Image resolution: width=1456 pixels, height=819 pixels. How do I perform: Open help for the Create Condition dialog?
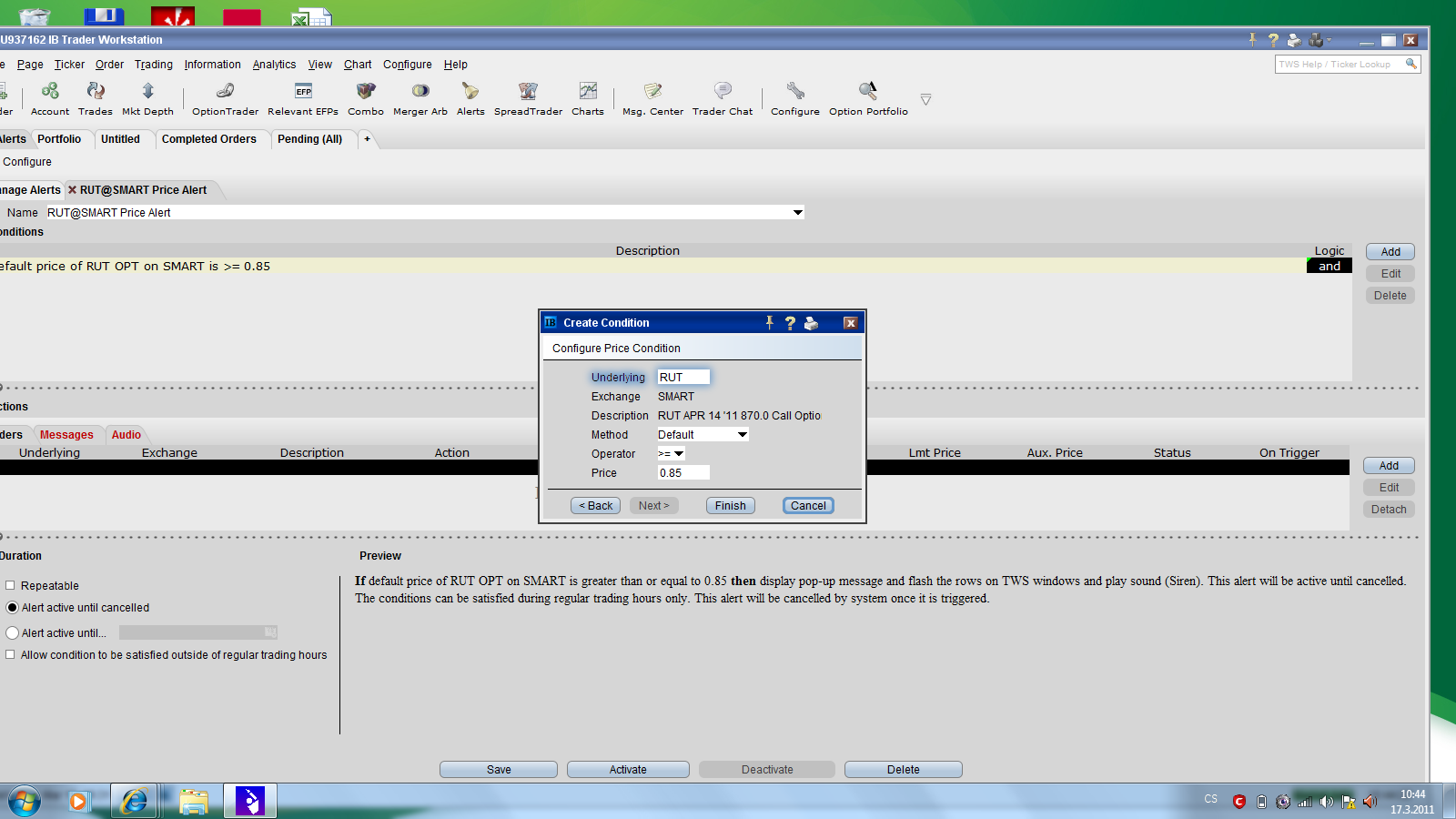790,323
